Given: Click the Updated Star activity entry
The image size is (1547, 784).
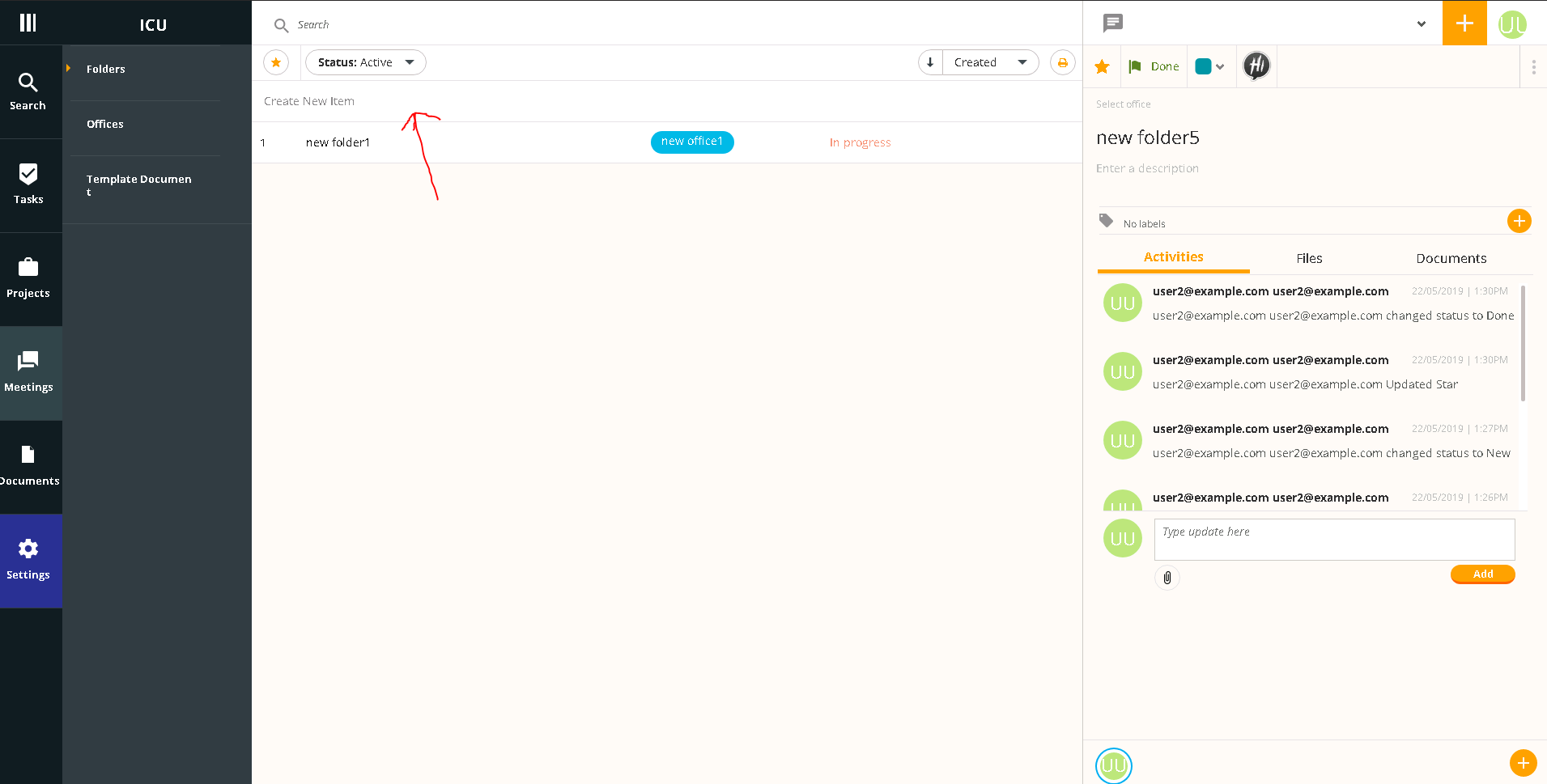Looking at the screenshot, I should click(1305, 384).
